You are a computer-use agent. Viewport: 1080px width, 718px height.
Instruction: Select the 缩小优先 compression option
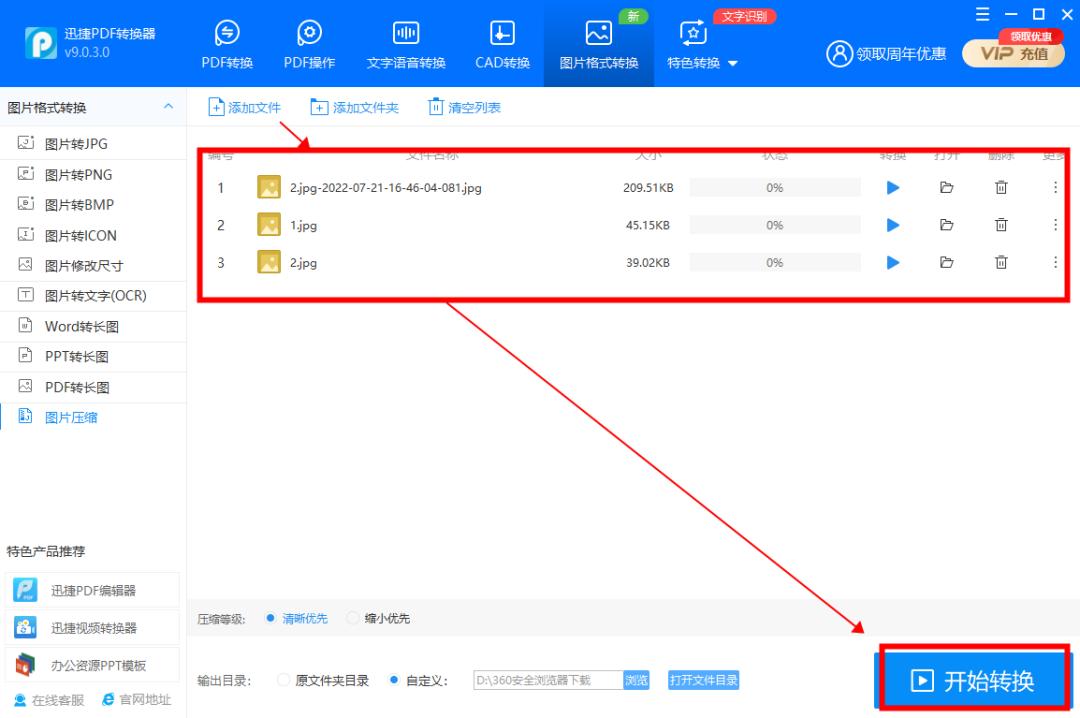[x=353, y=618]
